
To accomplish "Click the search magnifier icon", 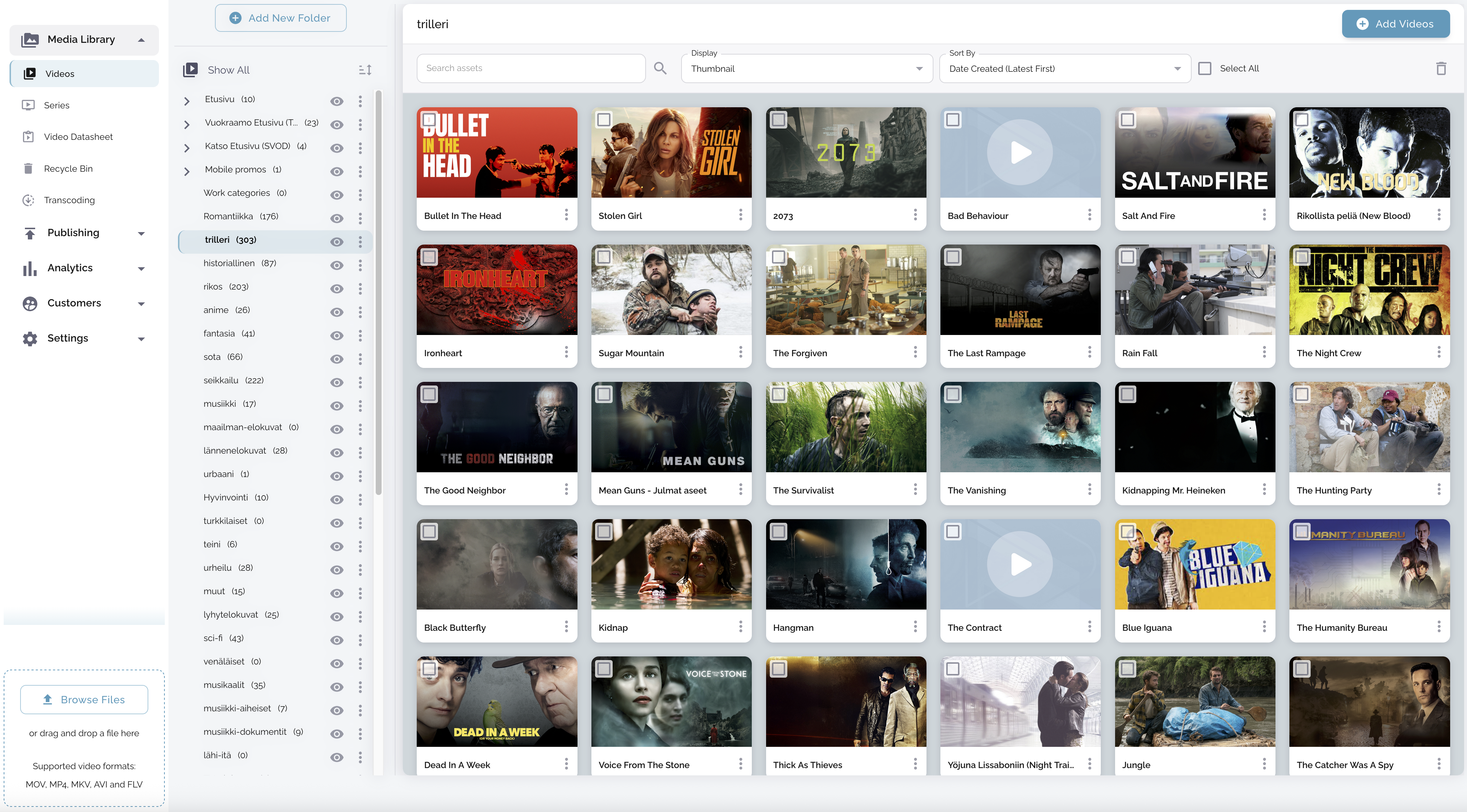I will point(660,68).
